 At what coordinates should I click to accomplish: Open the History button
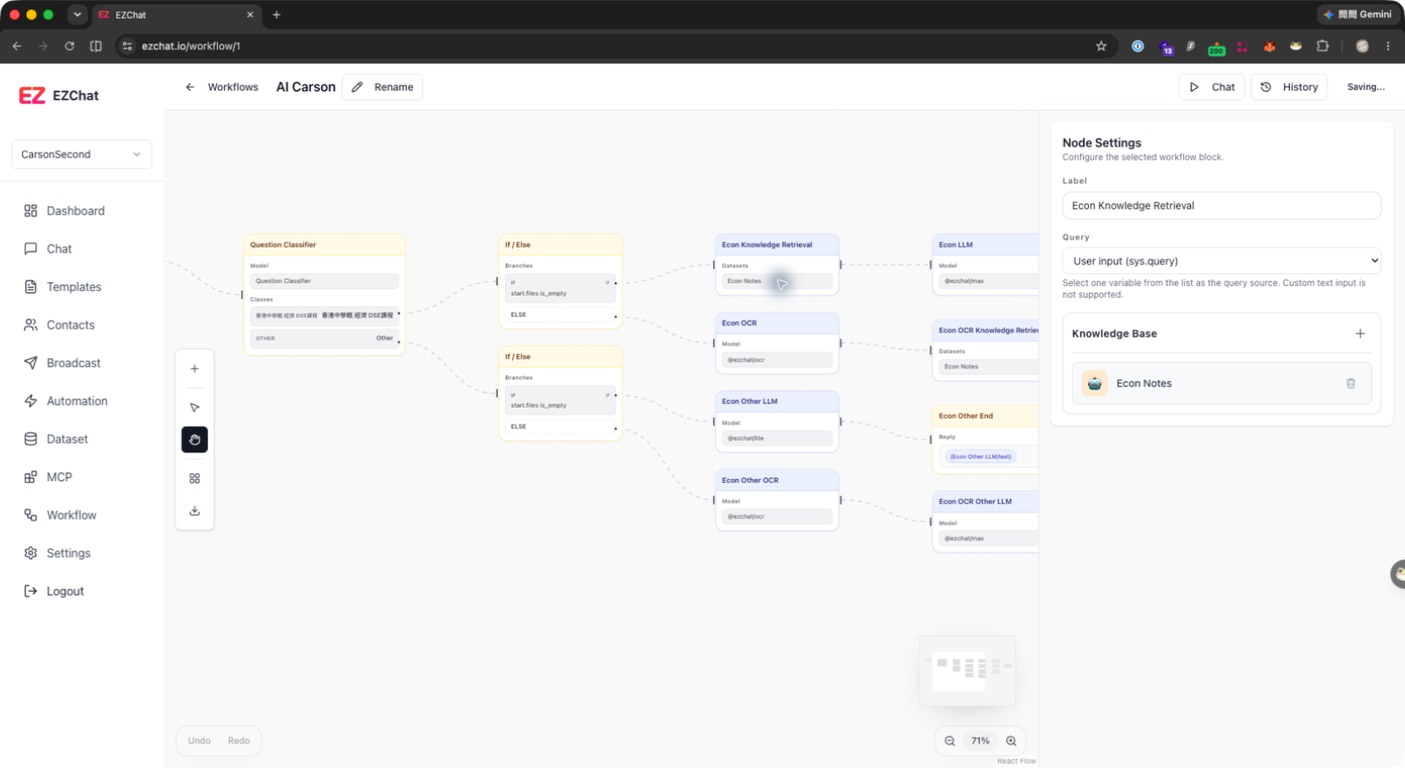tap(1289, 87)
